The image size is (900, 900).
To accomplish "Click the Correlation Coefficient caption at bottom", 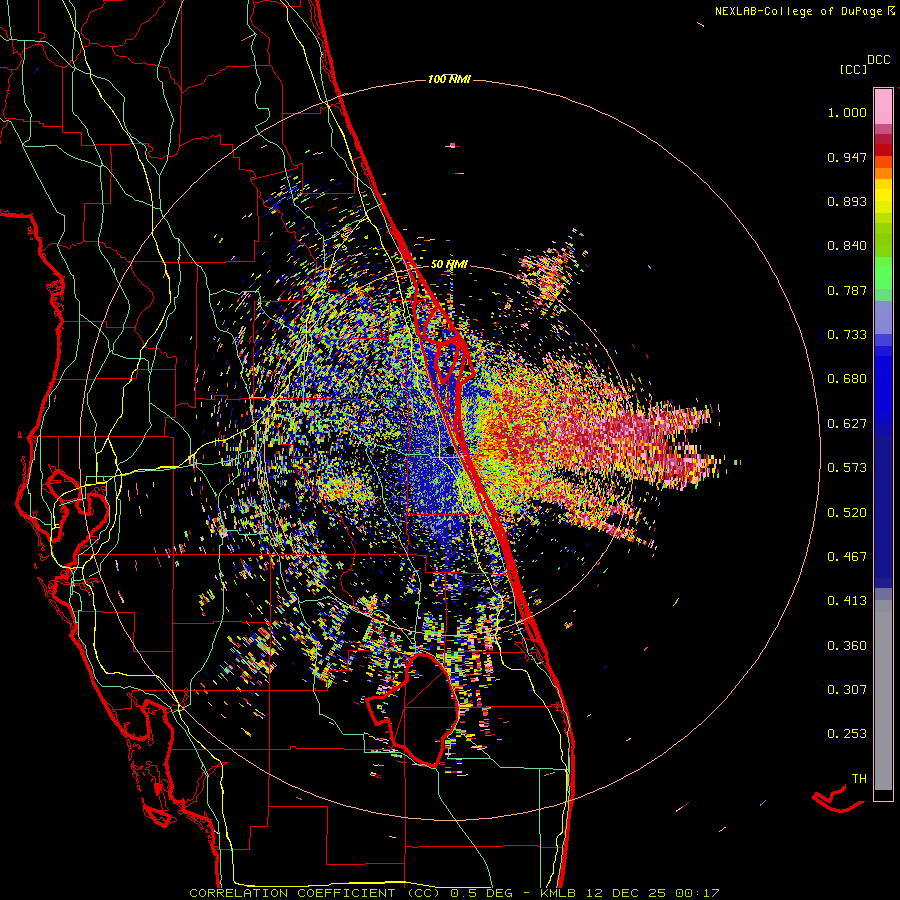I will [454, 893].
